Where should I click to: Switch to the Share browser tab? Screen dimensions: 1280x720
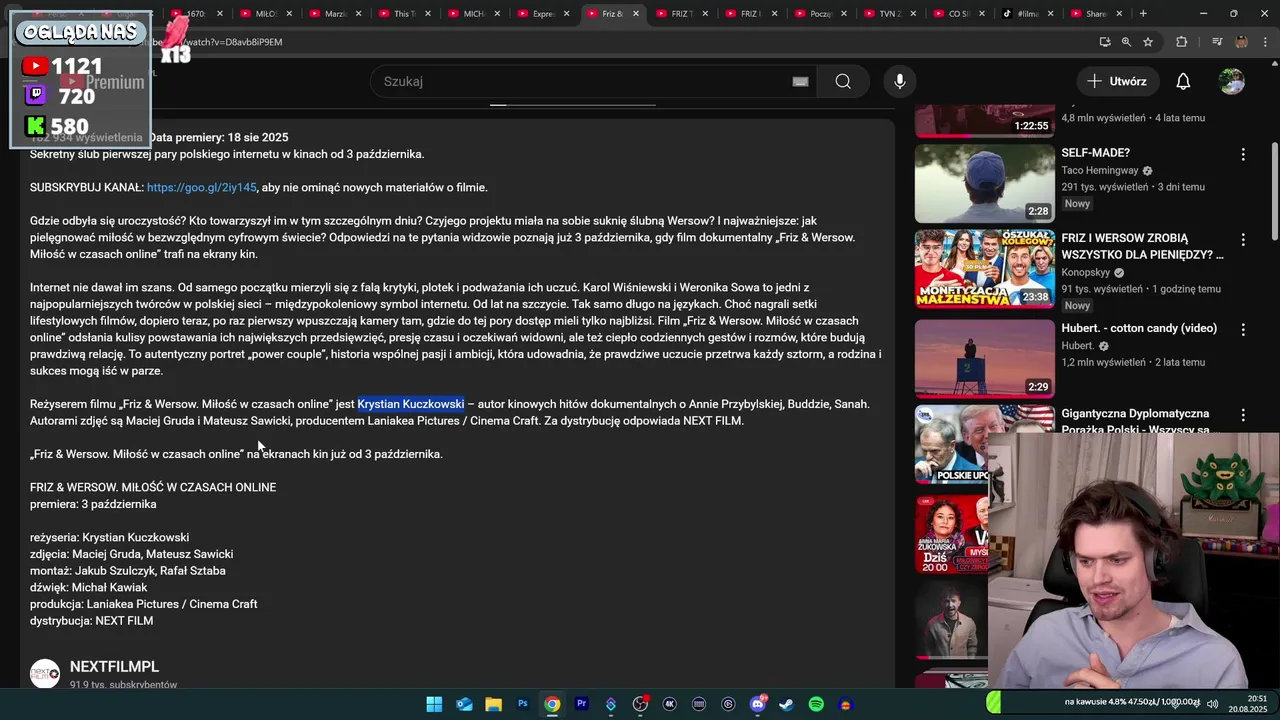pyautogui.click(x=1090, y=14)
